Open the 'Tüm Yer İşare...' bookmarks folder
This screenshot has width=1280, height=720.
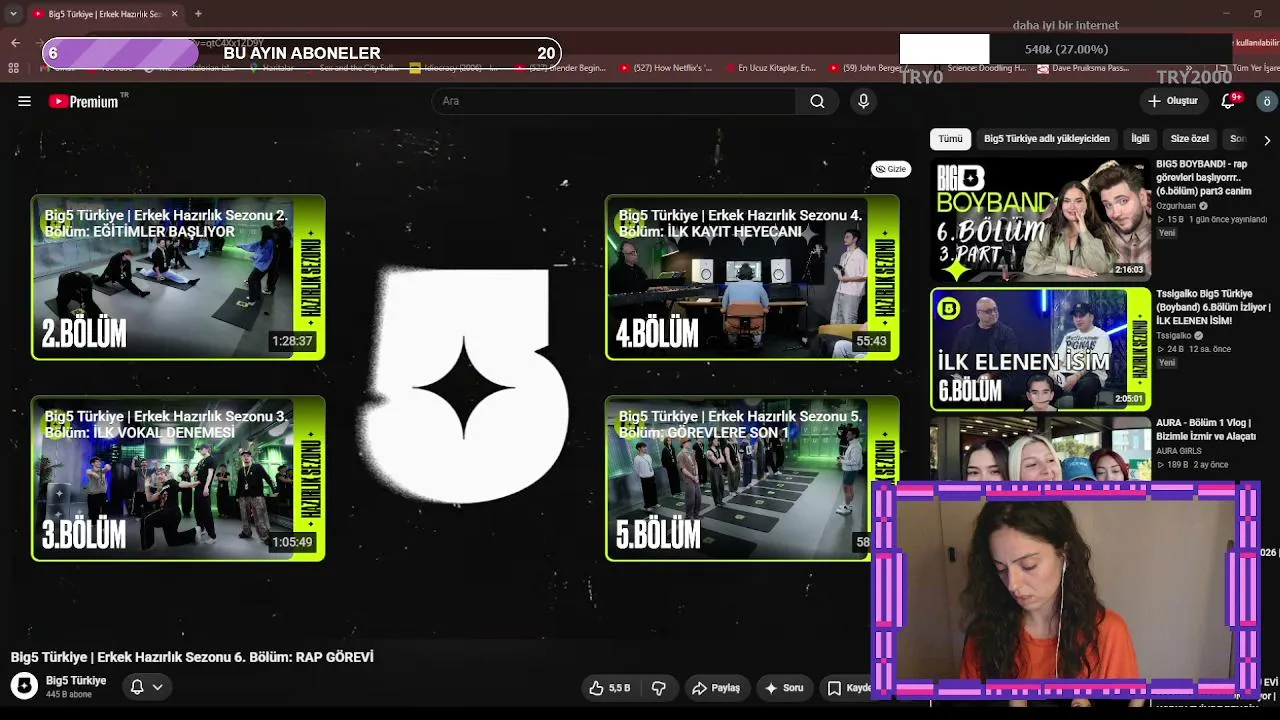[x=1251, y=68]
